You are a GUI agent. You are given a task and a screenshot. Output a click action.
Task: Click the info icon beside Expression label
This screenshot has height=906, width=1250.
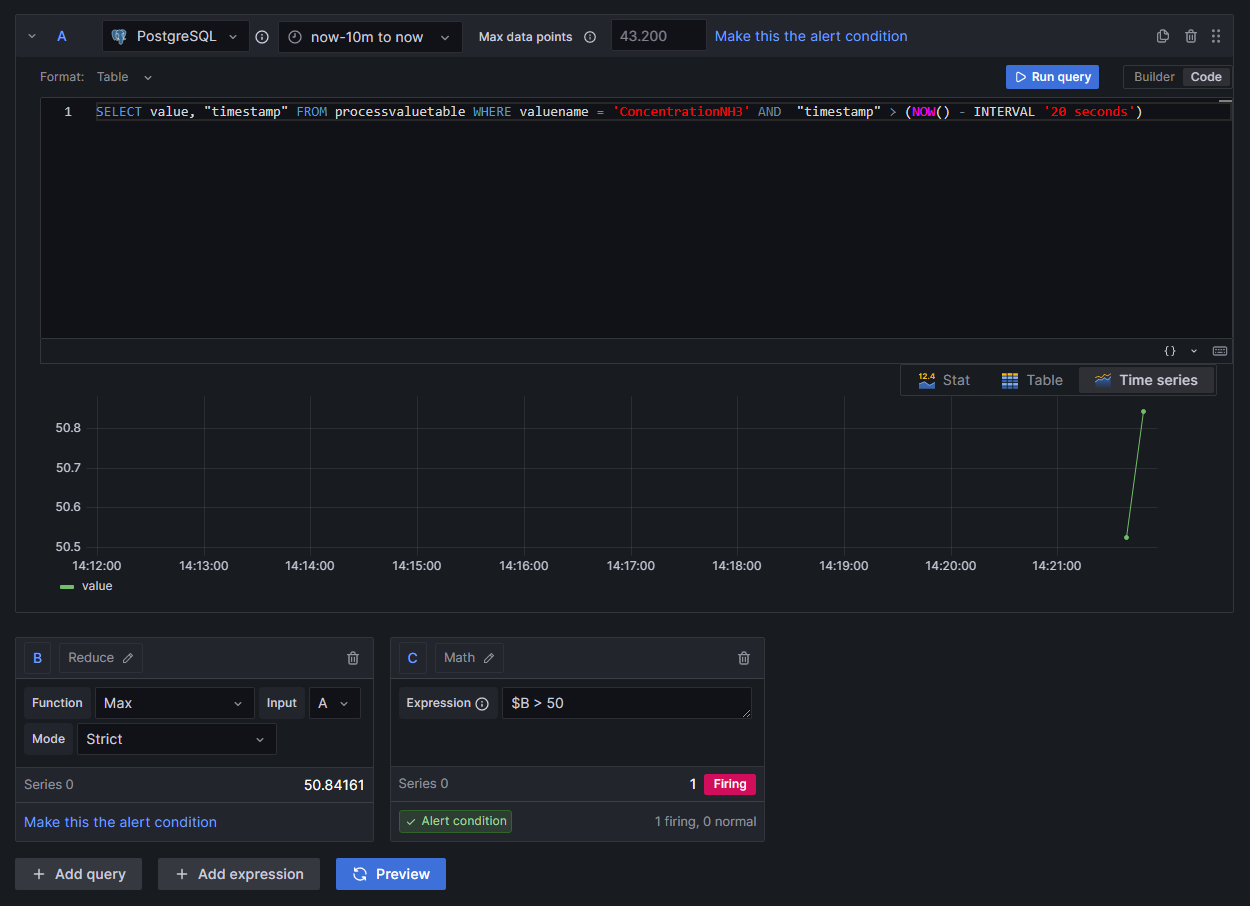(x=482, y=704)
